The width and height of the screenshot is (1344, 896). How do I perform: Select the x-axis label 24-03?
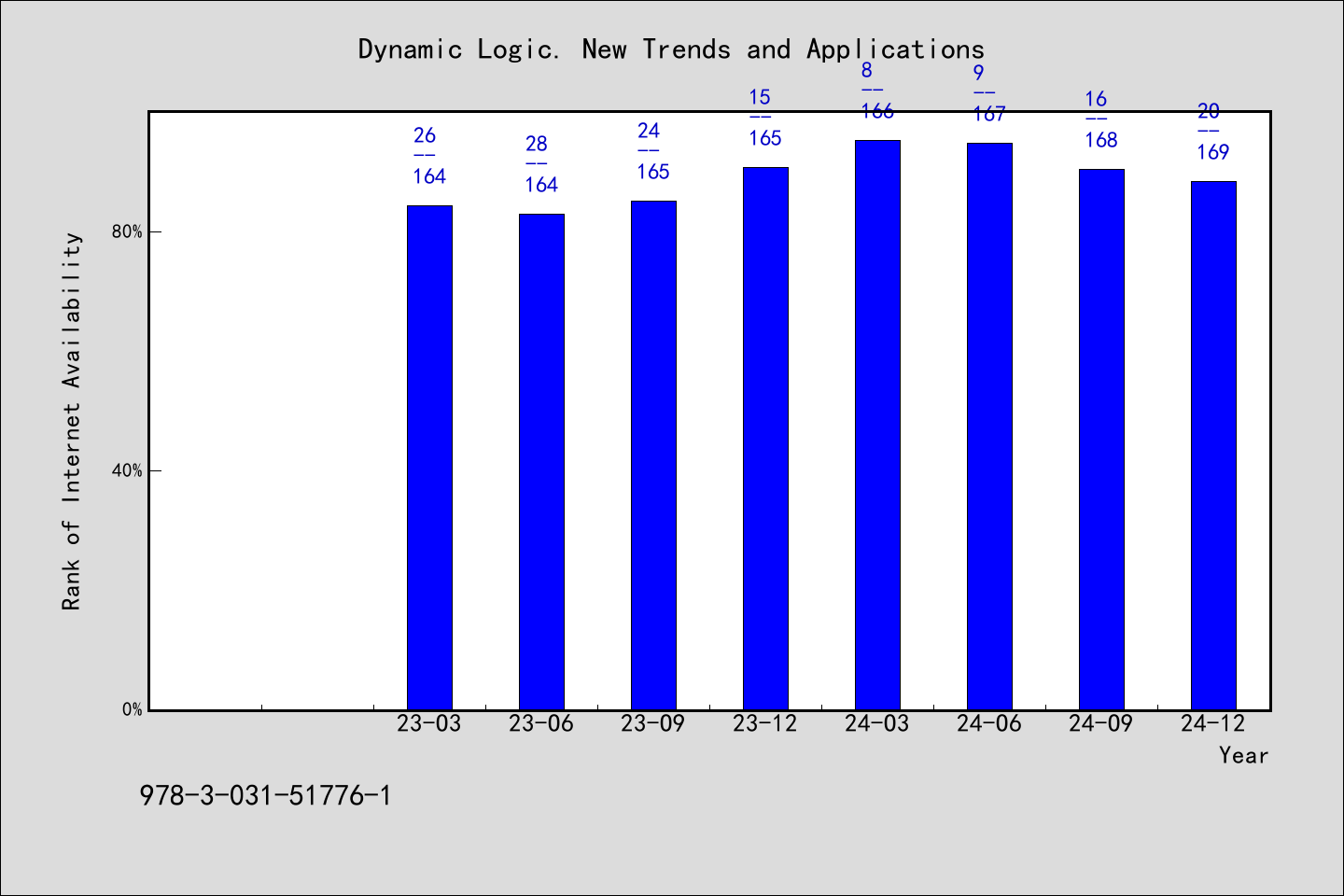coord(877,723)
